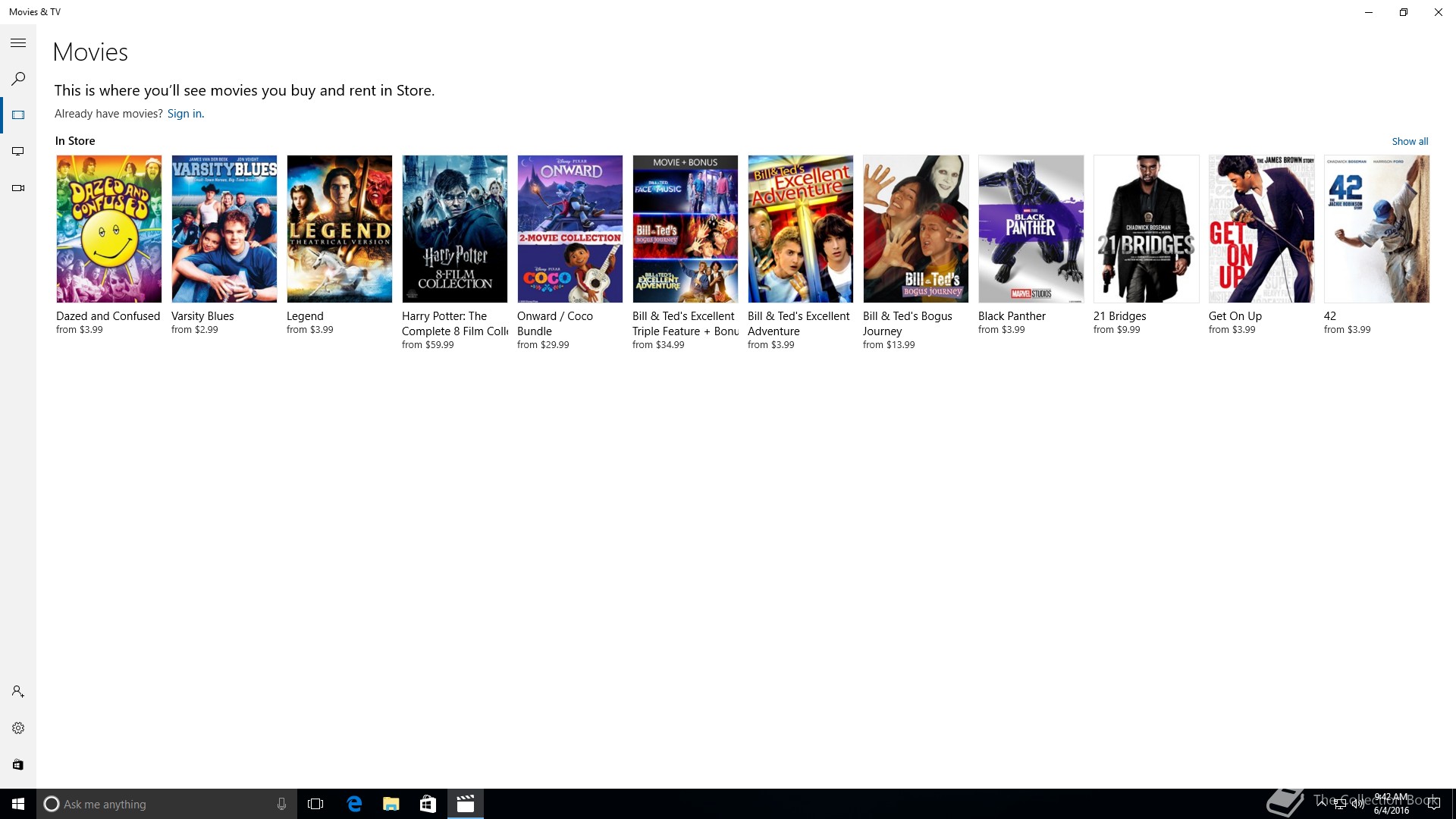Open the Bill & Ted's Bogus Journey poster

(916, 229)
